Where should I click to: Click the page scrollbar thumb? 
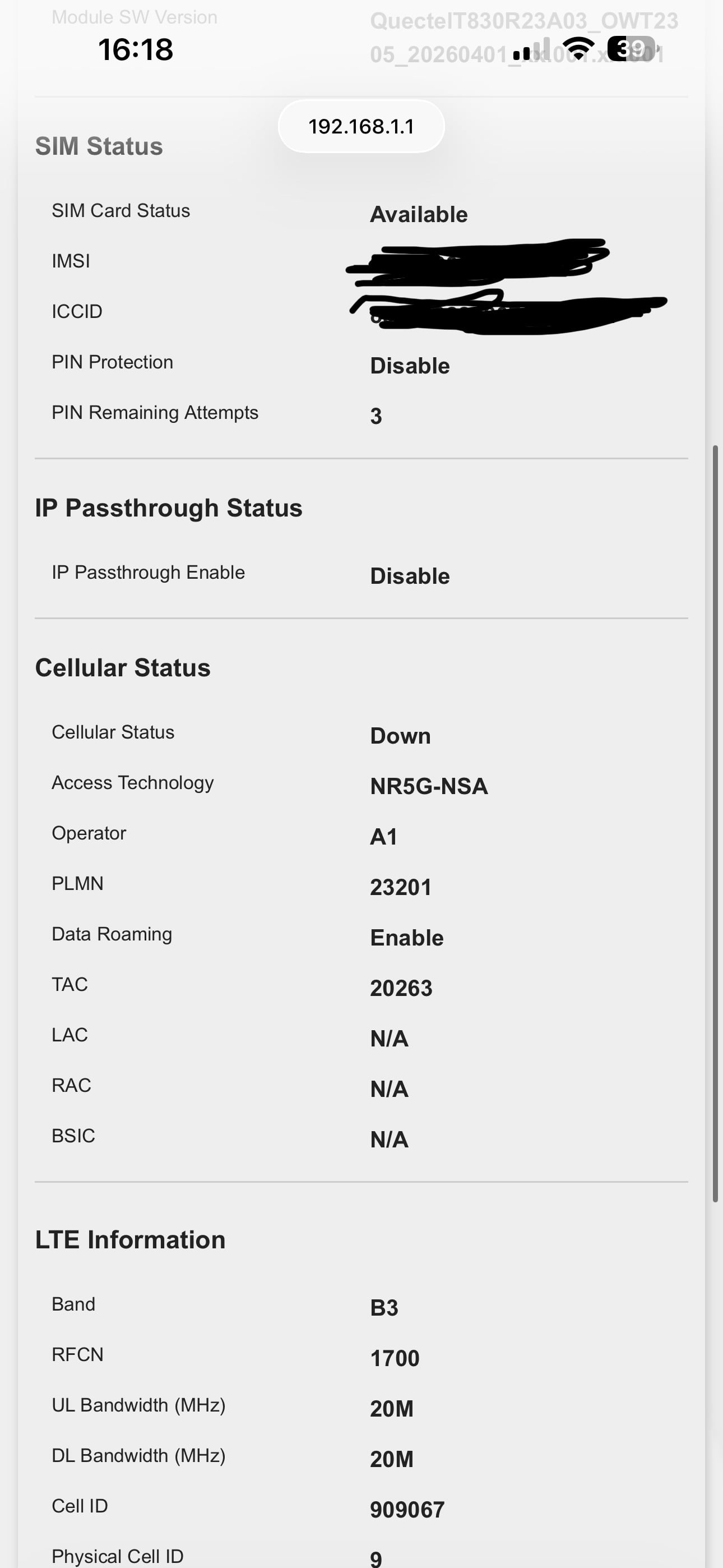[716, 824]
